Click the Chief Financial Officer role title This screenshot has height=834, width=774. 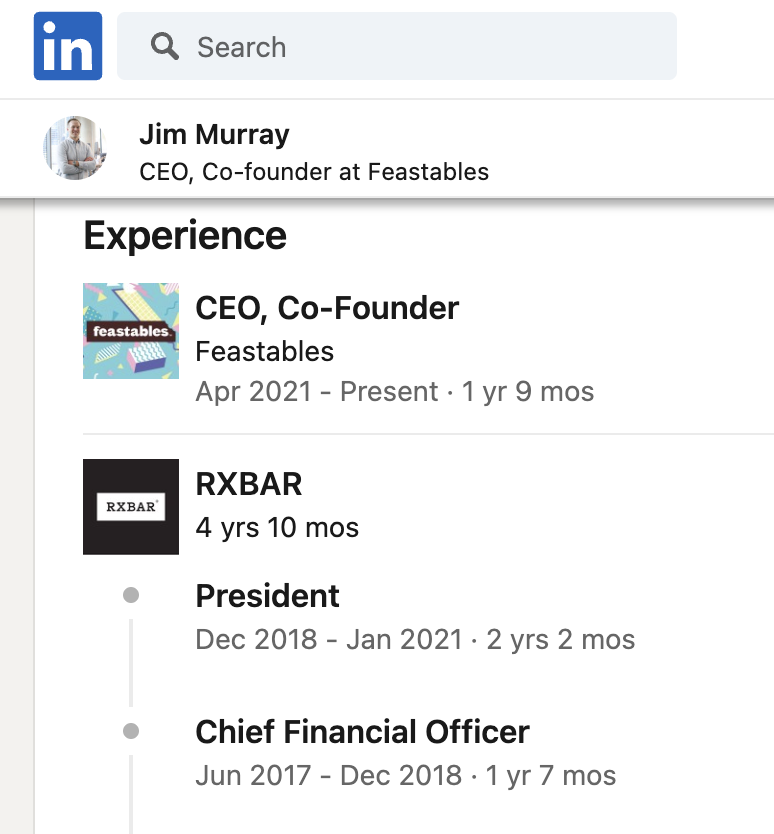point(362,732)
